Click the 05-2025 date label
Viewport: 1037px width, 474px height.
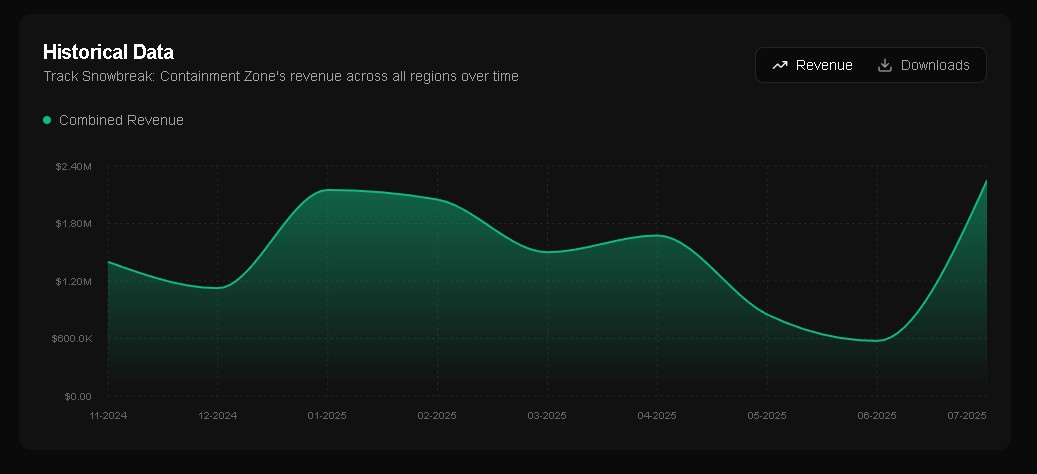767,415
